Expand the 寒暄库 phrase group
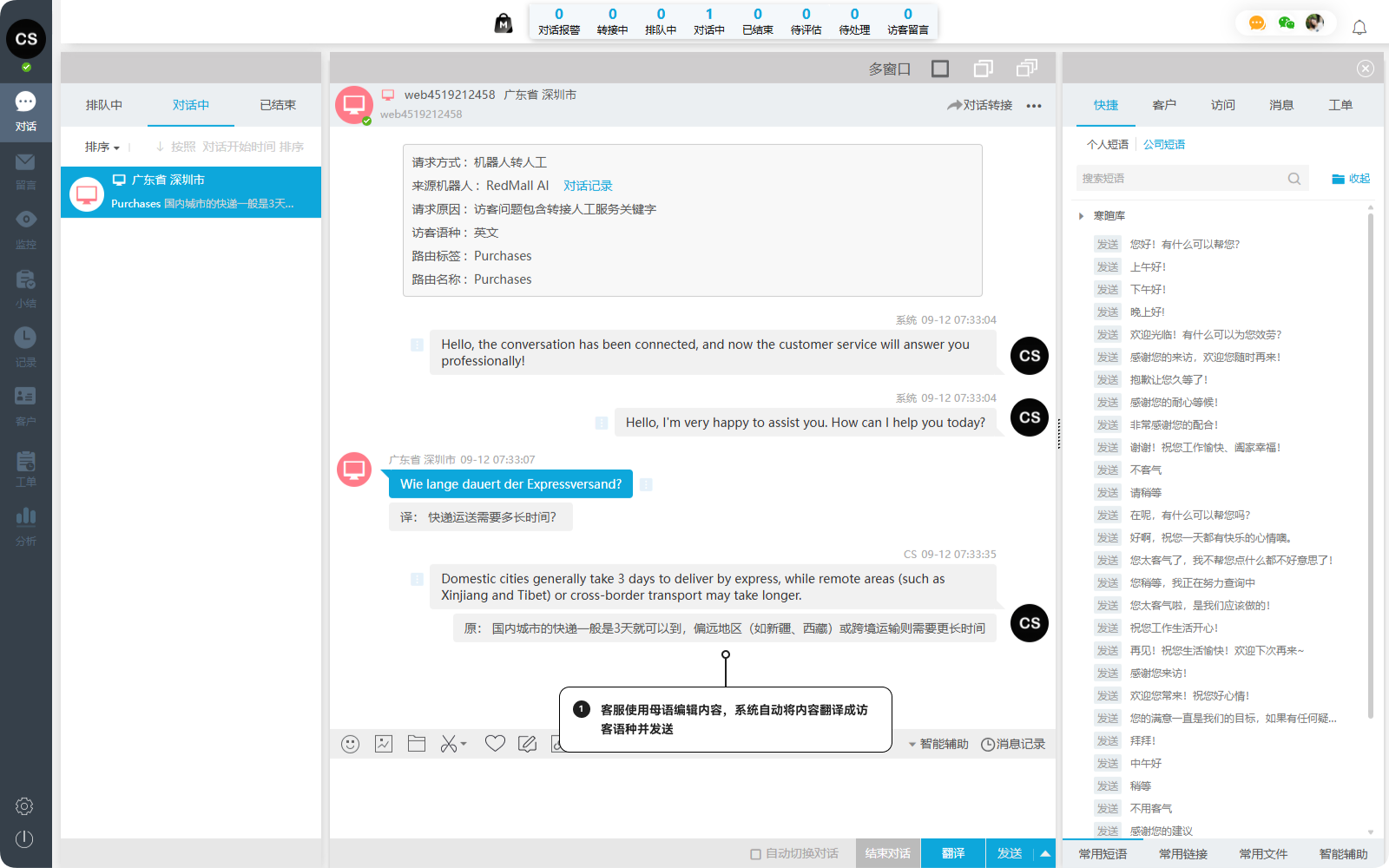Image resolution: width=1389 pixels, height=868 pixels. (x=1082, y=216)
